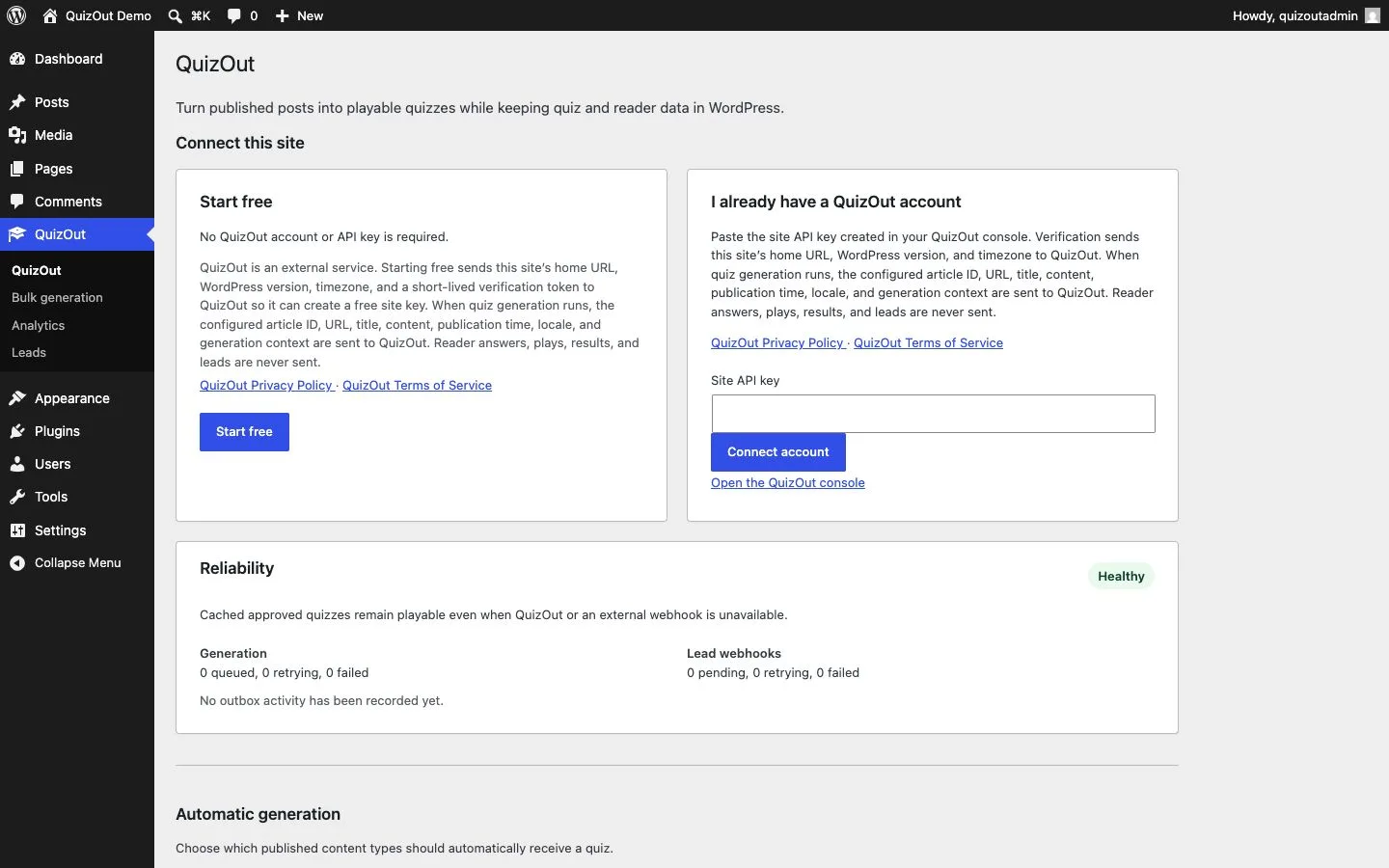
Task: Click the "Lead webhooks" label
Action: point(734,654)
